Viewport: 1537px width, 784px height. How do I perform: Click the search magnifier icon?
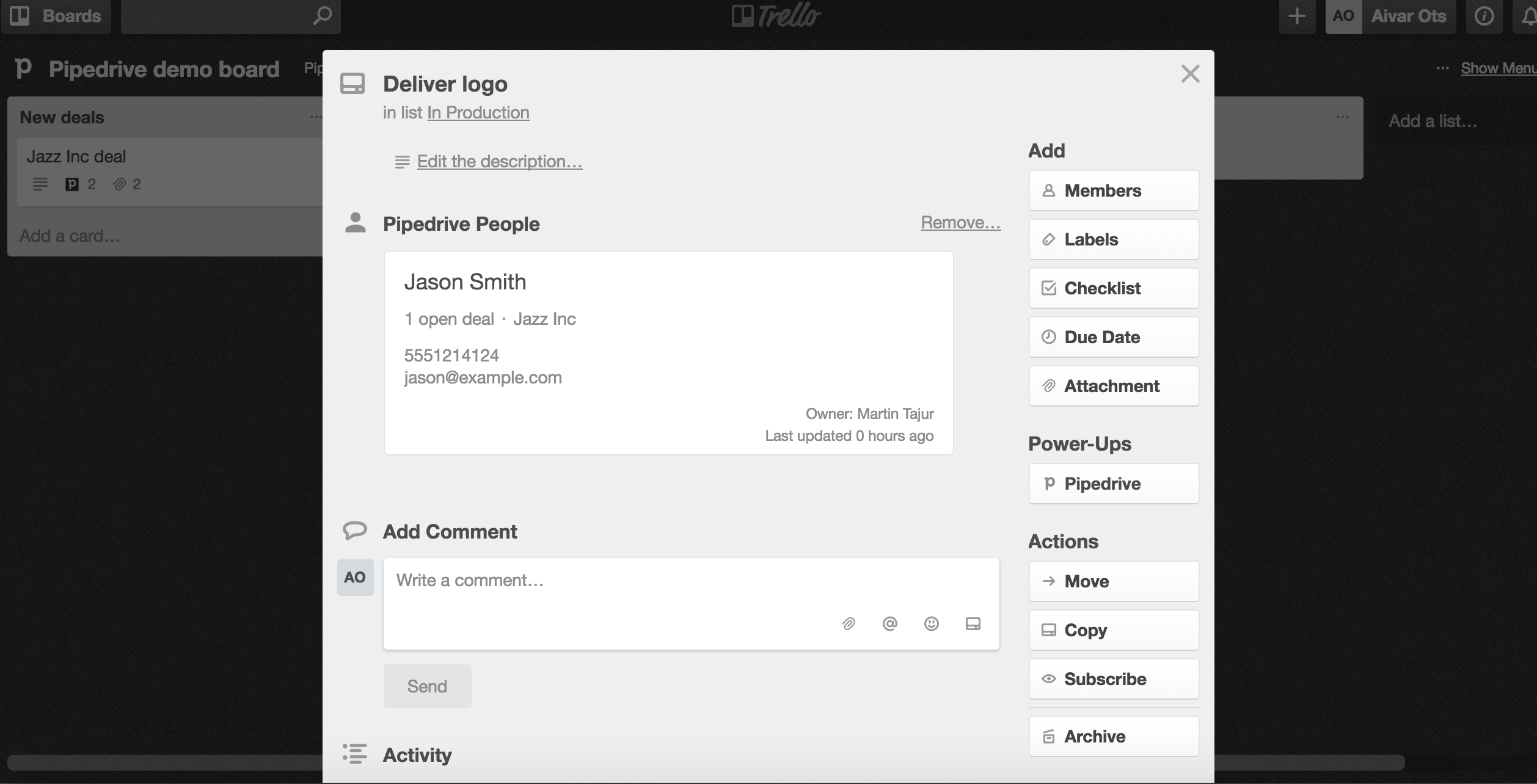(x=322, y=16)
